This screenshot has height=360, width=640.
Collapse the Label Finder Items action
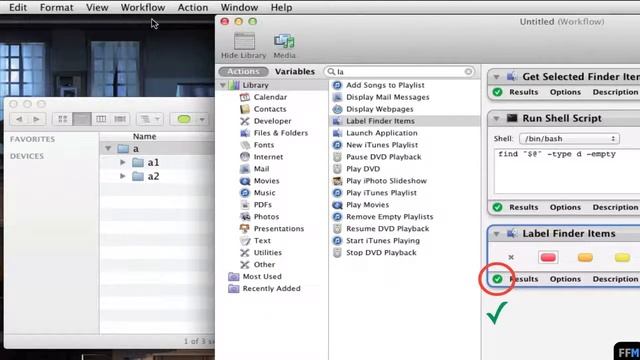tap(496, 234)
